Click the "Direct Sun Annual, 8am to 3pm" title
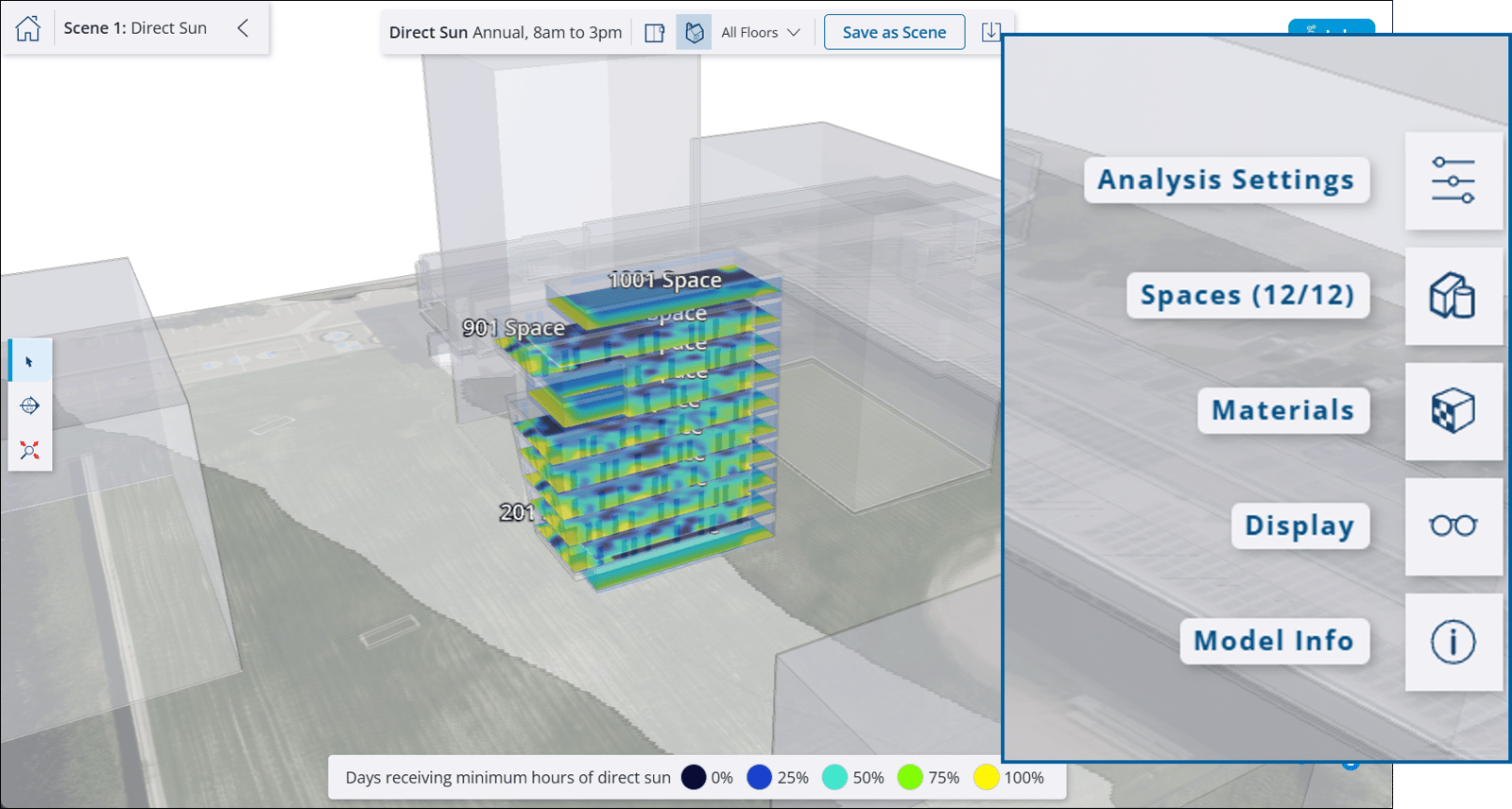1512x809 pixels. tap(506, 32)
